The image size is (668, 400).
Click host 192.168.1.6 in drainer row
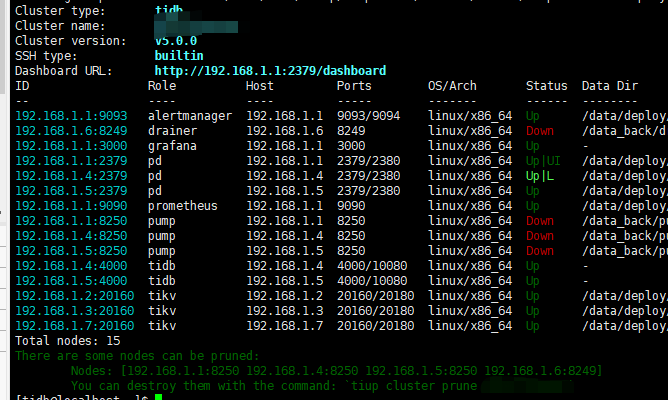285,131
